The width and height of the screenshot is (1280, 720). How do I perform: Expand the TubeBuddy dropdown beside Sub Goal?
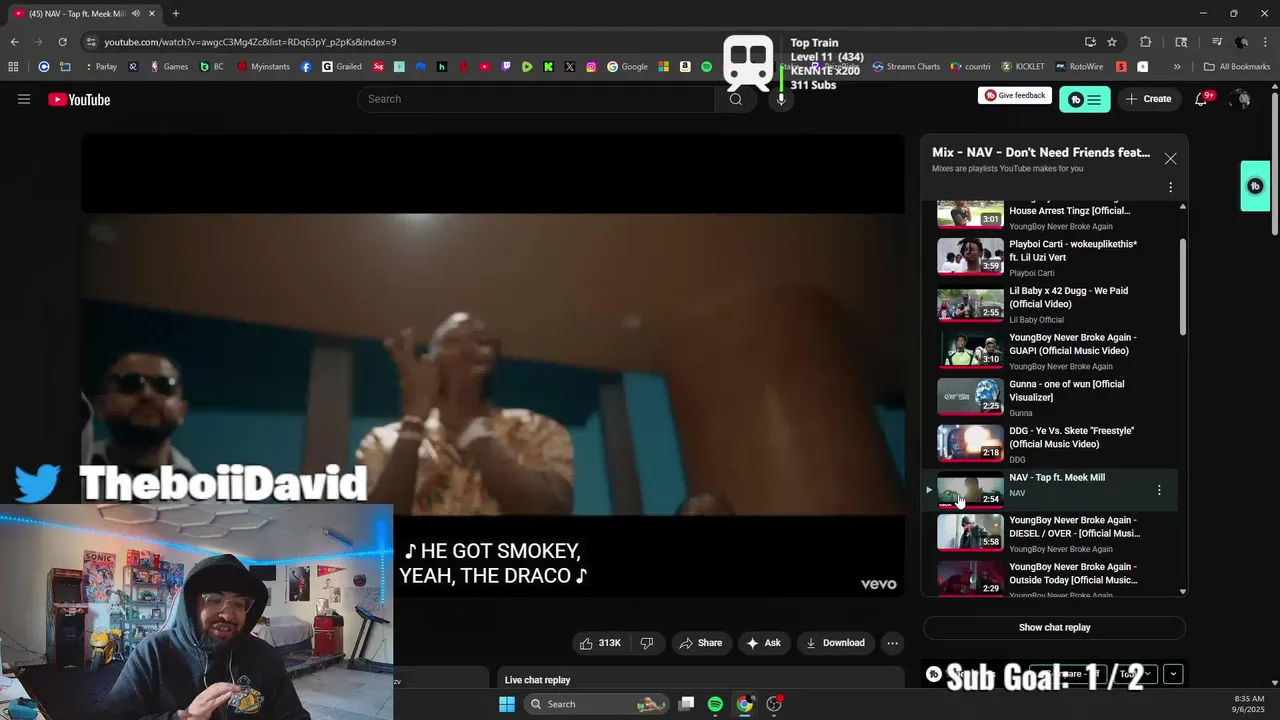coord(1173,674)
